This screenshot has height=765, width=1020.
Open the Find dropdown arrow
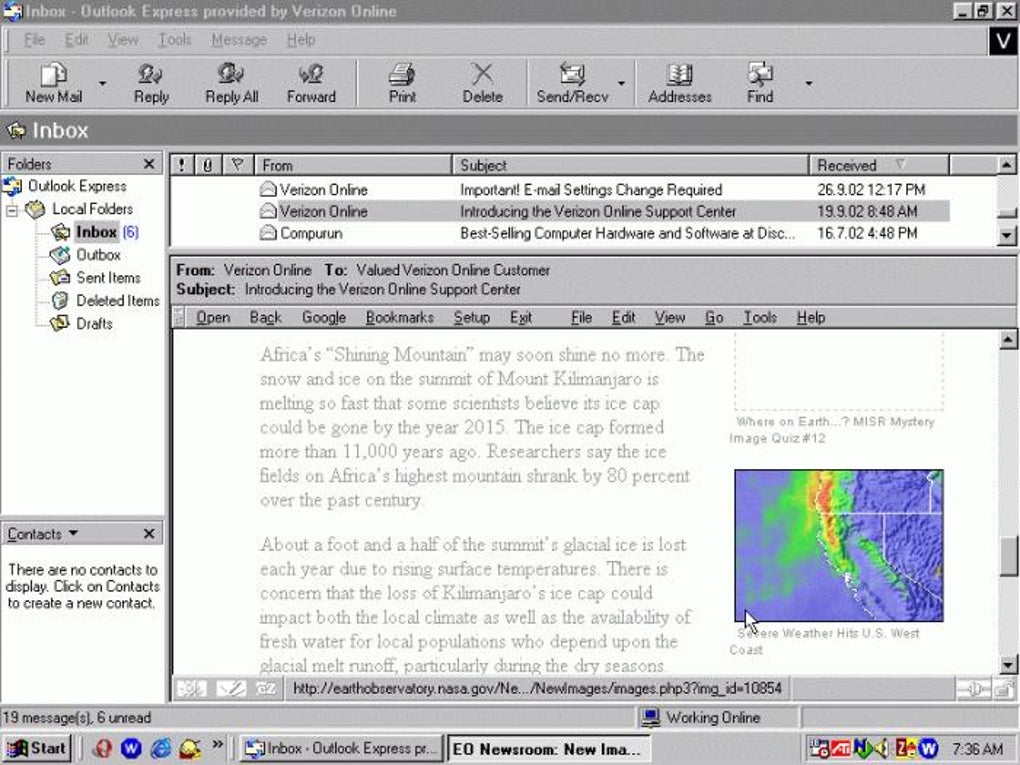[809, 83]
